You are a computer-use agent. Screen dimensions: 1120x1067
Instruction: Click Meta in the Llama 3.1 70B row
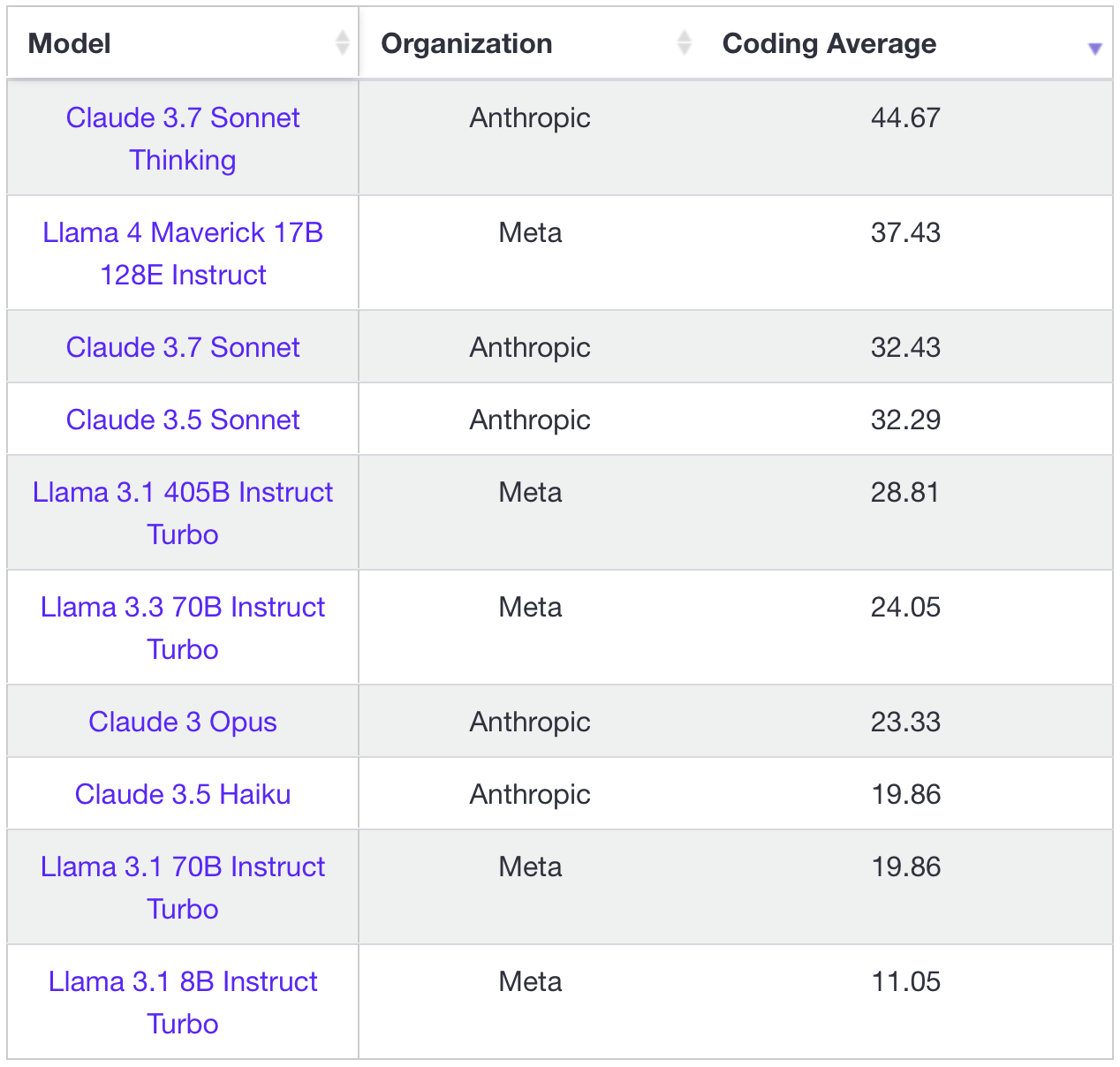(x=530, y=866)
